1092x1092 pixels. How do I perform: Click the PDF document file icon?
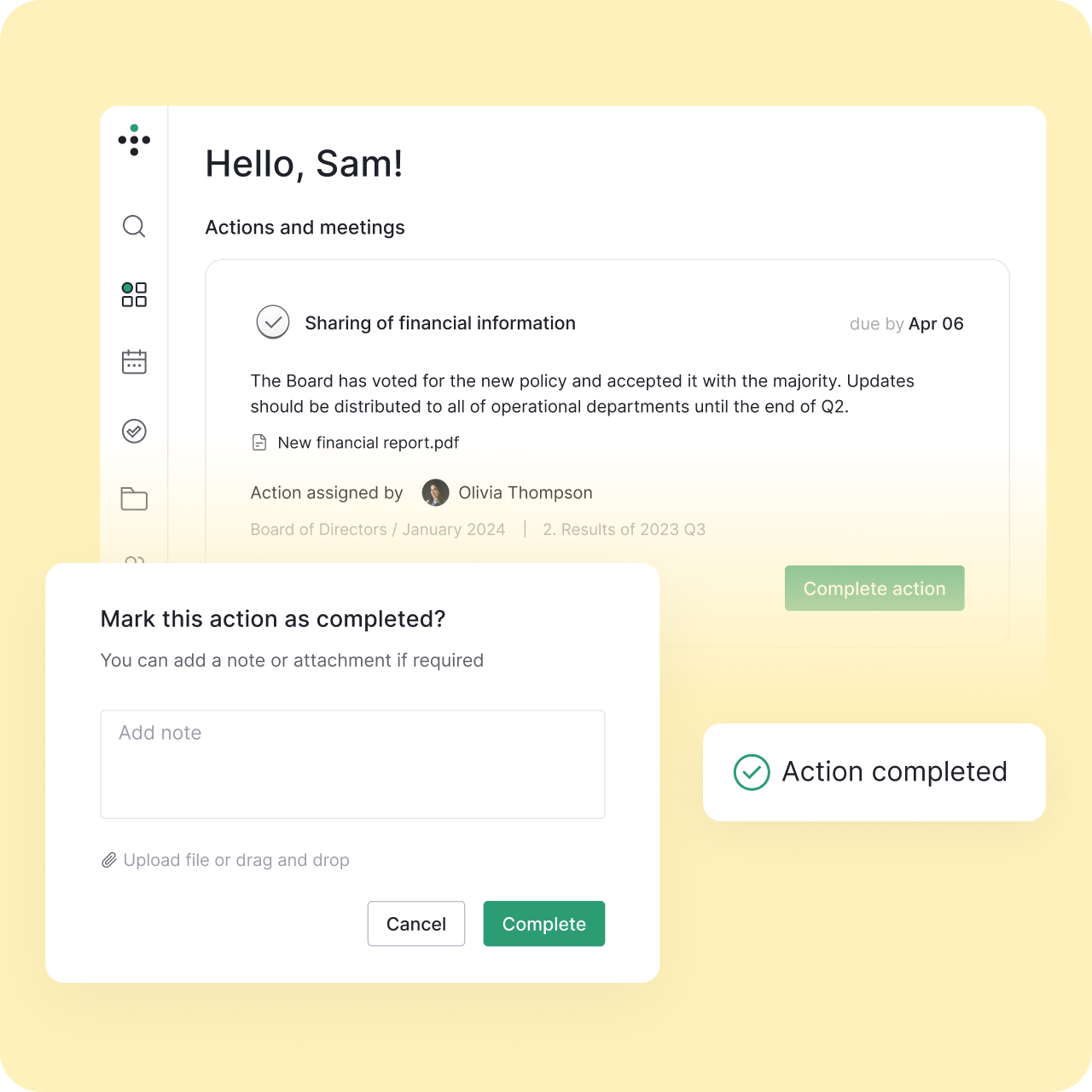coord(259,443)
